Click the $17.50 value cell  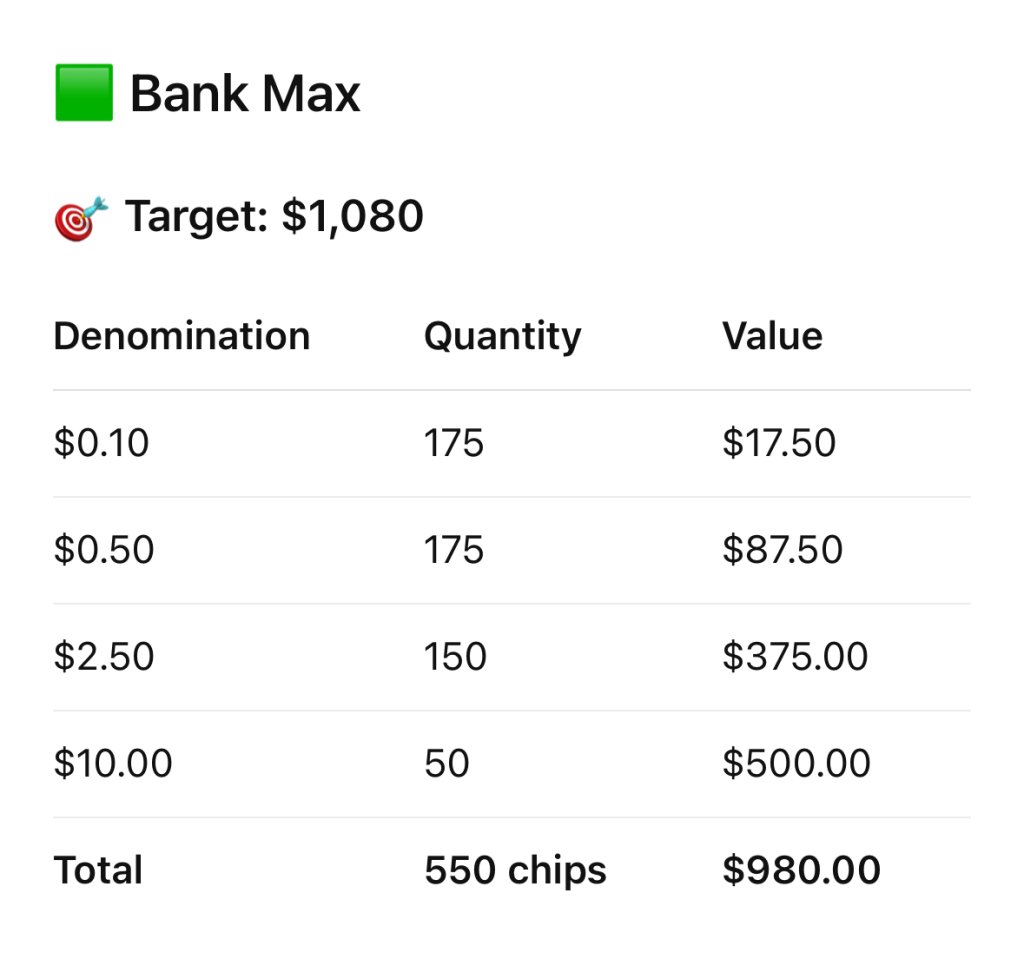coord(779,443)
